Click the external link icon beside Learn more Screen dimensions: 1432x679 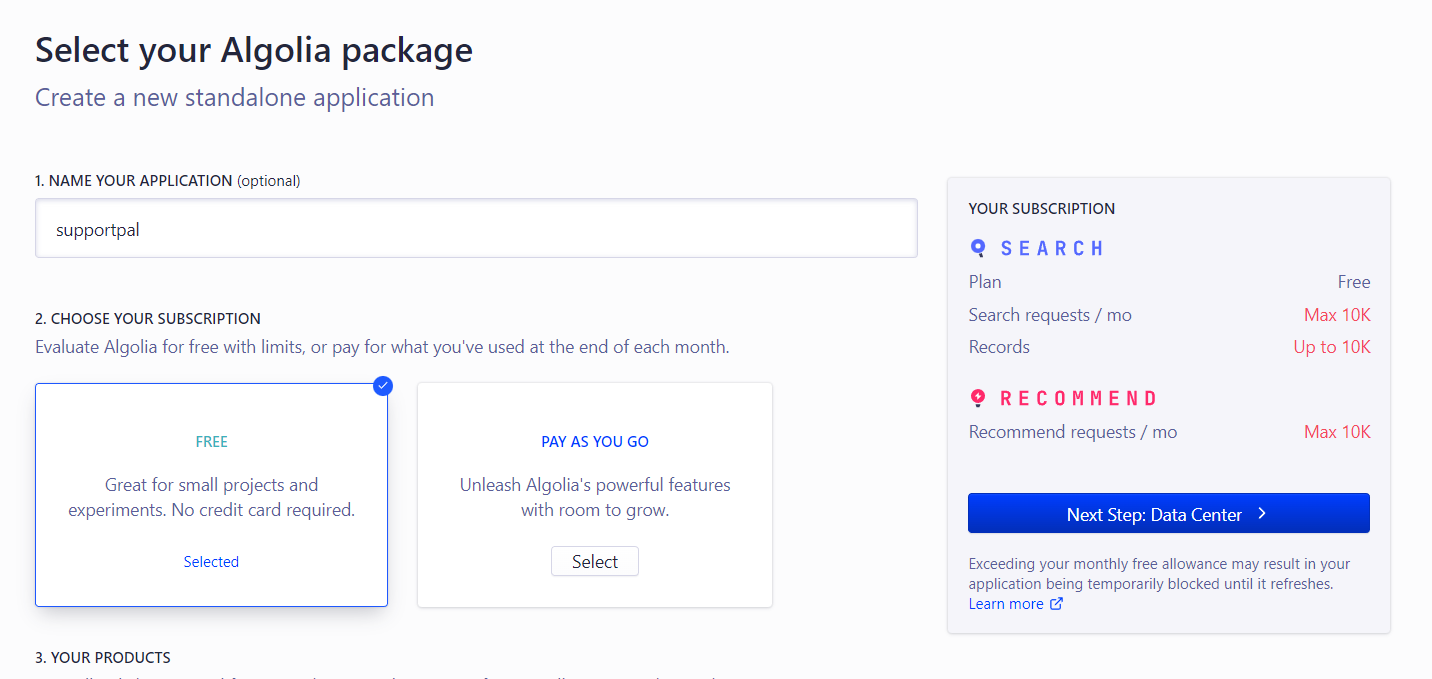[x=1057, y=604]
